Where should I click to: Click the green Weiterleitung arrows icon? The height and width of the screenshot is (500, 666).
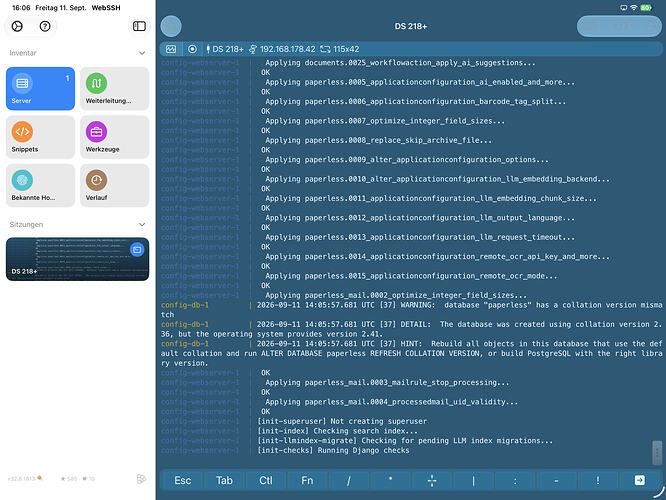click(x=96, y=83)
